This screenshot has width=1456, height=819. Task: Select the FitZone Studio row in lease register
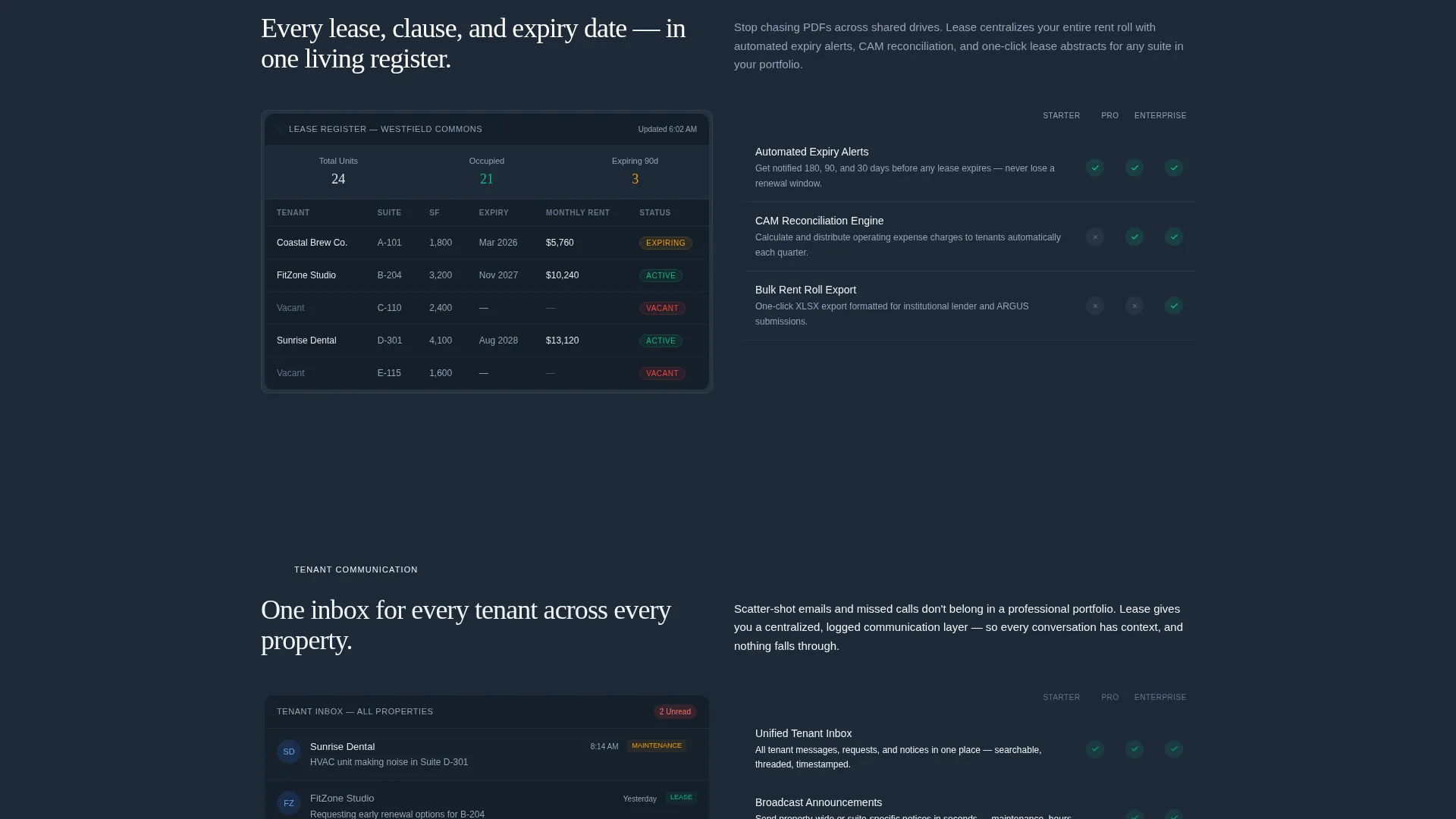[x=487, y=275]
